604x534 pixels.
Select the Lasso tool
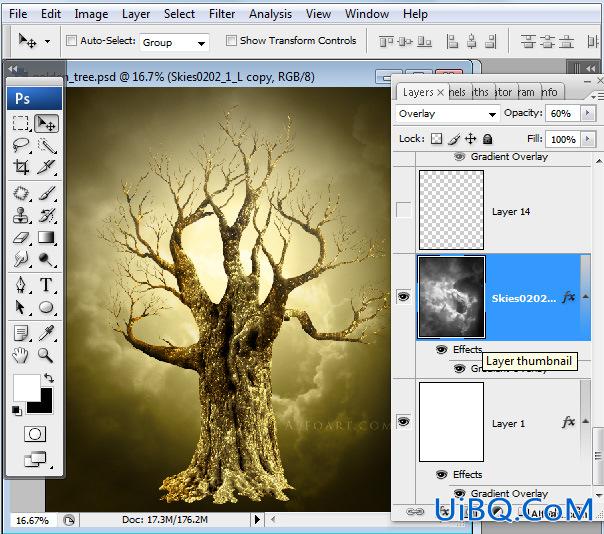click(x=20, y=146)
